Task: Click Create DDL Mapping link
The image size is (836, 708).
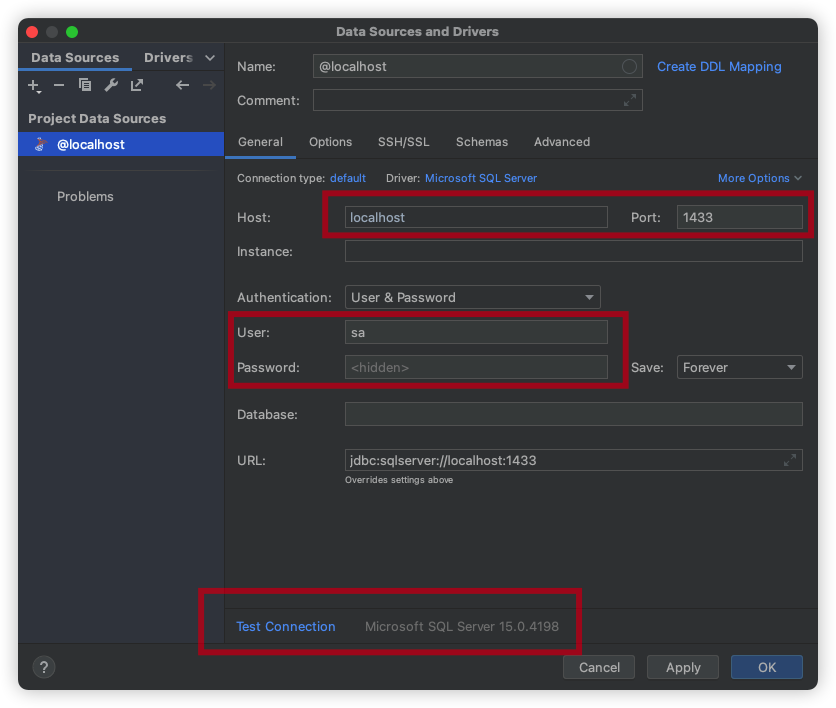Action: (719, 66)
